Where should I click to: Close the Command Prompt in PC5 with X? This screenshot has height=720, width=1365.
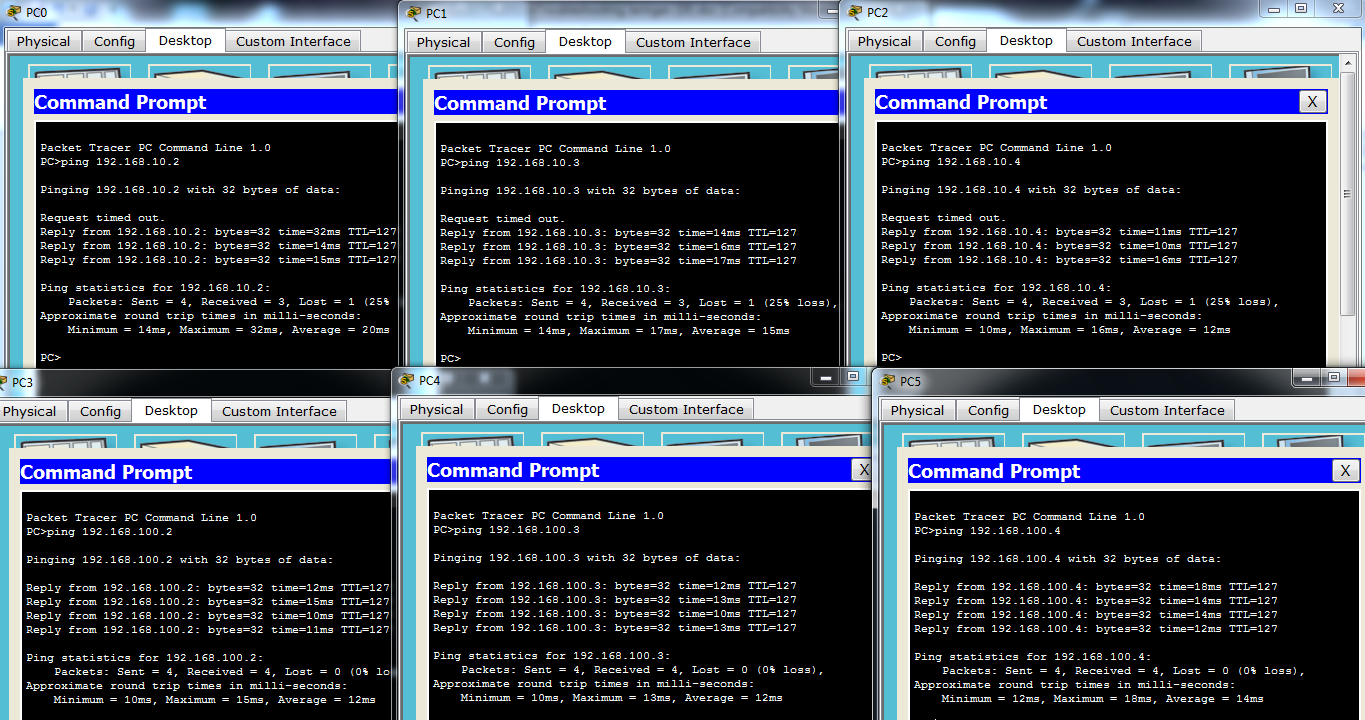click(x=1345, y=471)
